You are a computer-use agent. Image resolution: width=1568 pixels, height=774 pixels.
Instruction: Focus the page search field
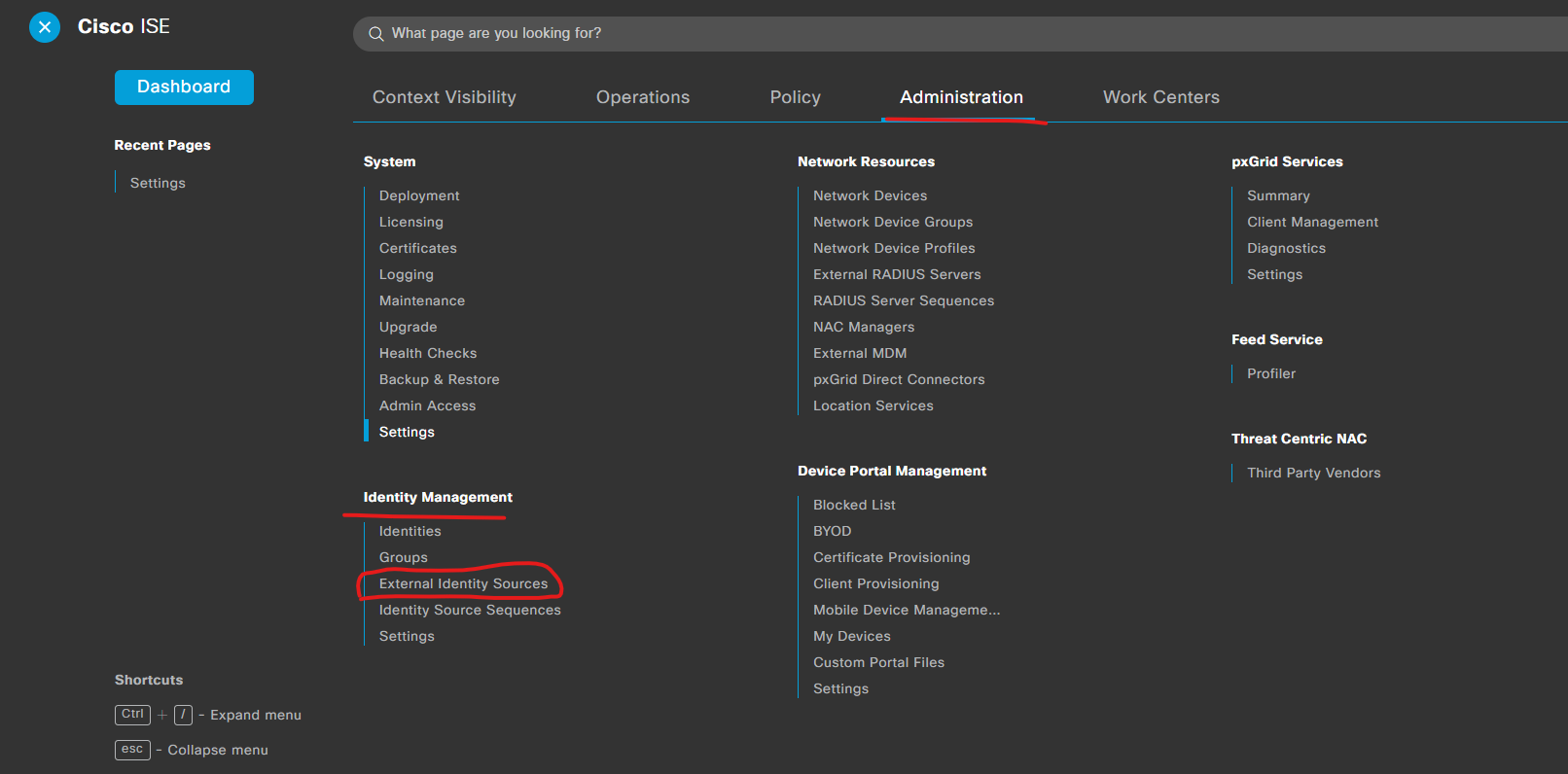[x=960, y=34]
